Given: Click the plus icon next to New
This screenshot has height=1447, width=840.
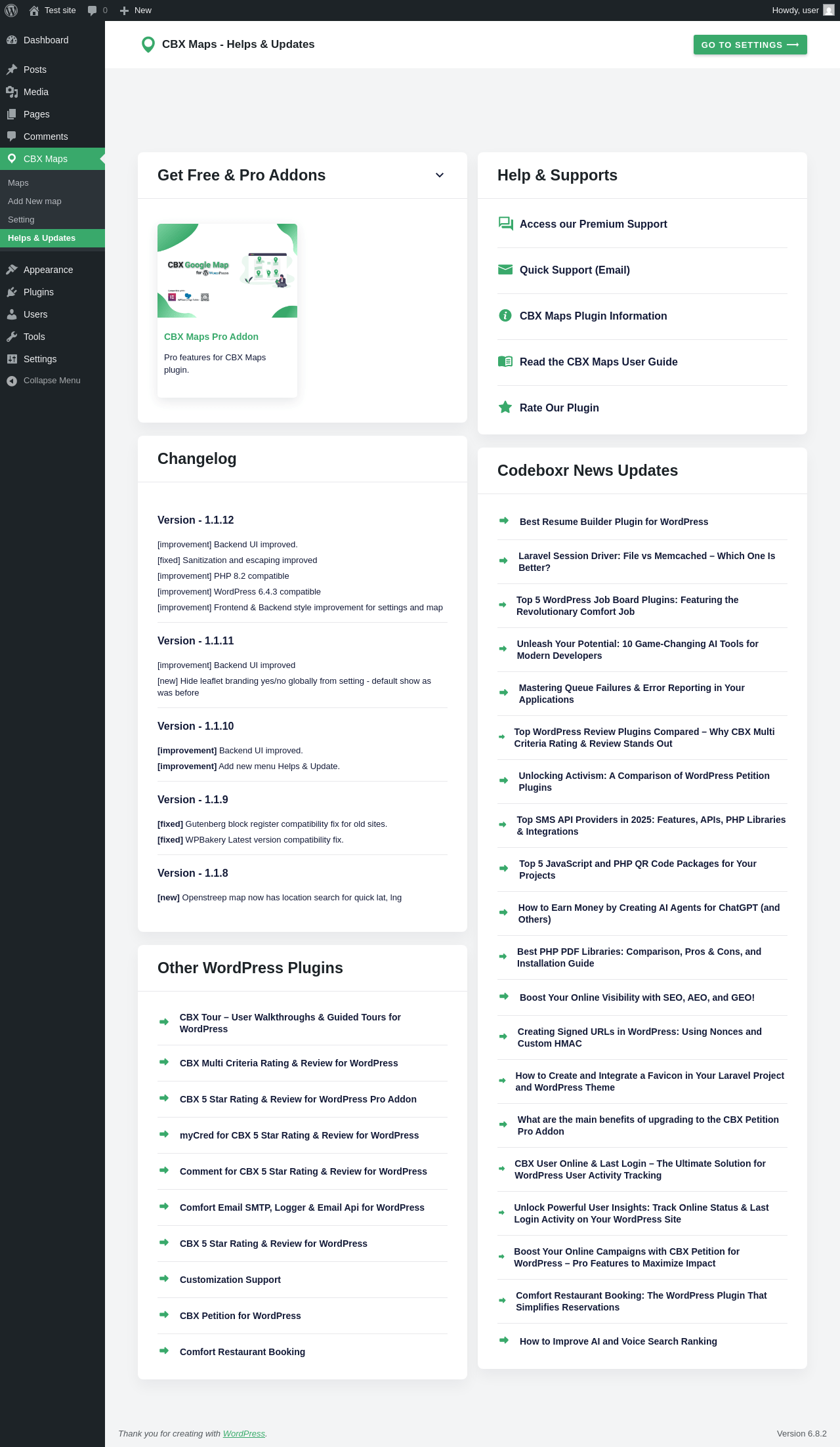Looking at the screenshot, I should coord(124,10).
